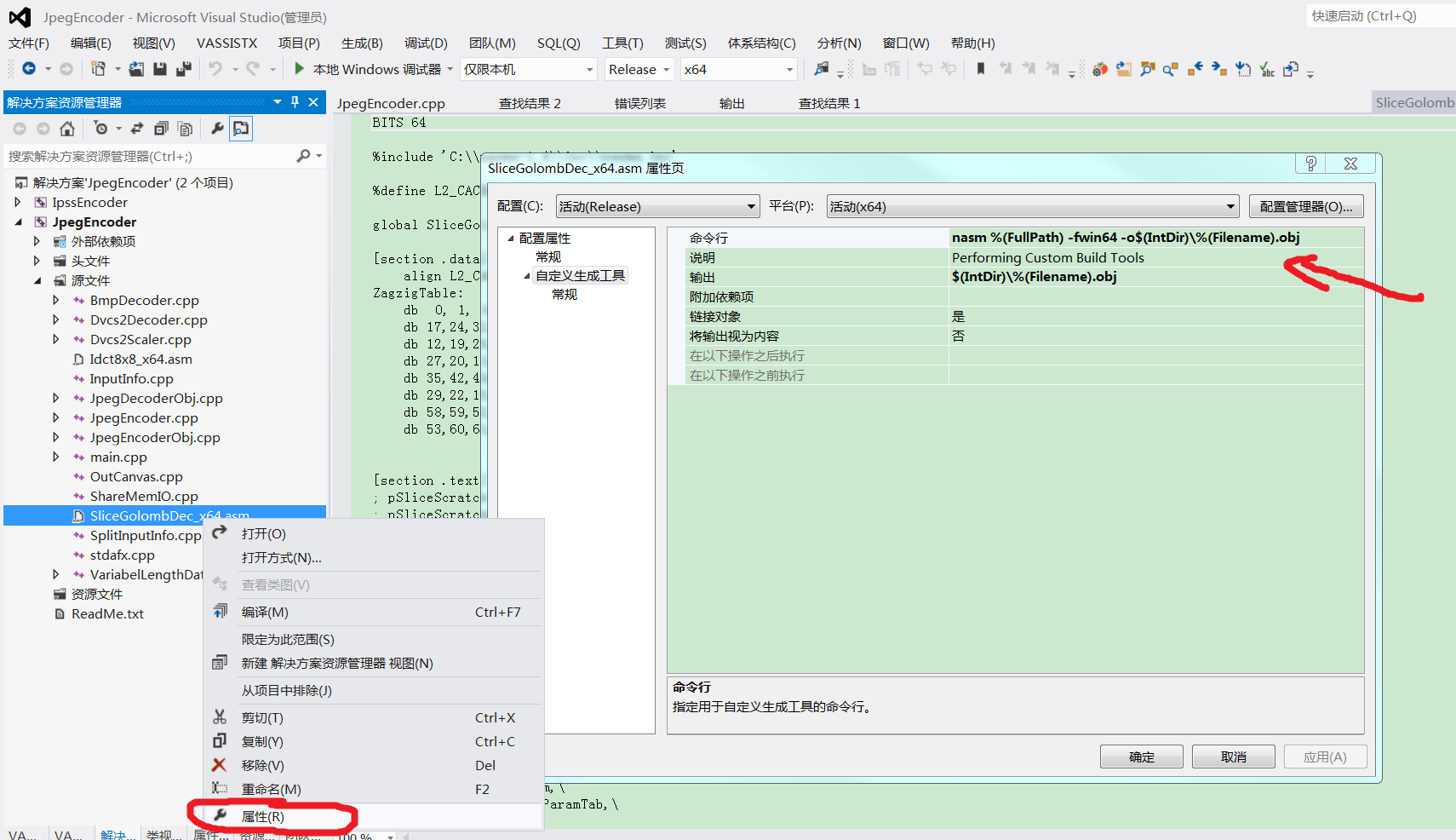This screenshot has width=1456, height=840.
Task: Select ReadMe.txt in Solution Explorer
Action: 107,614
